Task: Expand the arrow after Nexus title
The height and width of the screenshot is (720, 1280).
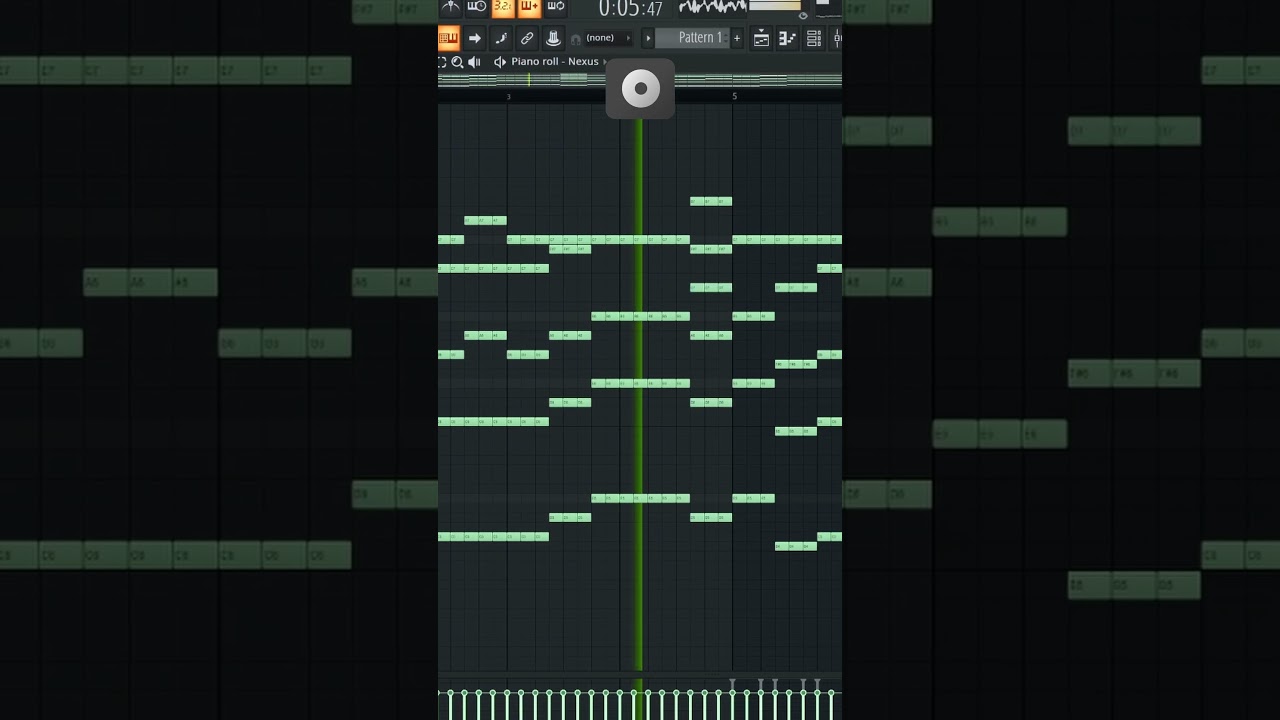Action: coord(605,62)
